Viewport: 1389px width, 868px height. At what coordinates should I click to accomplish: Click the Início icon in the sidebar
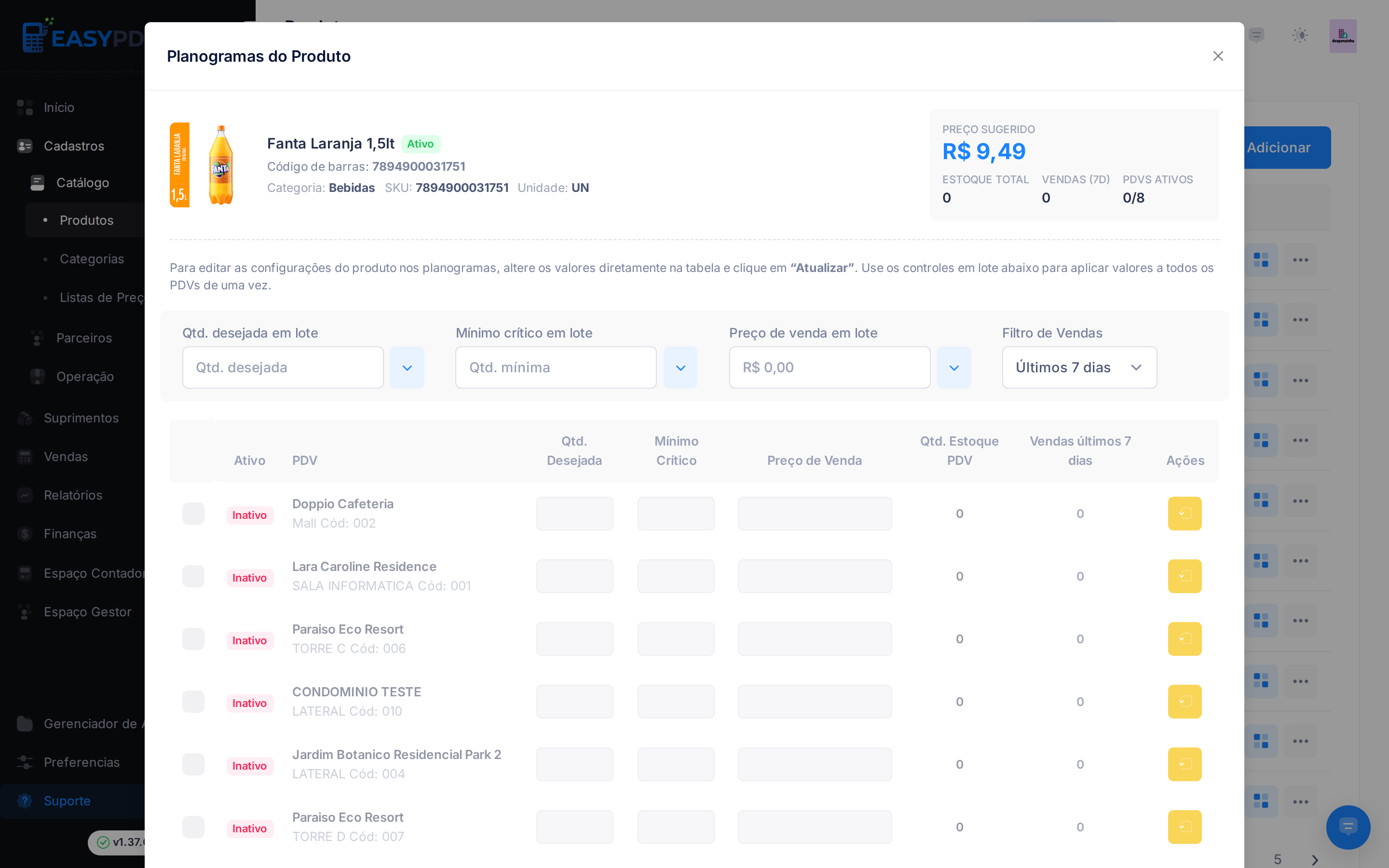click(x=25, y=108)
